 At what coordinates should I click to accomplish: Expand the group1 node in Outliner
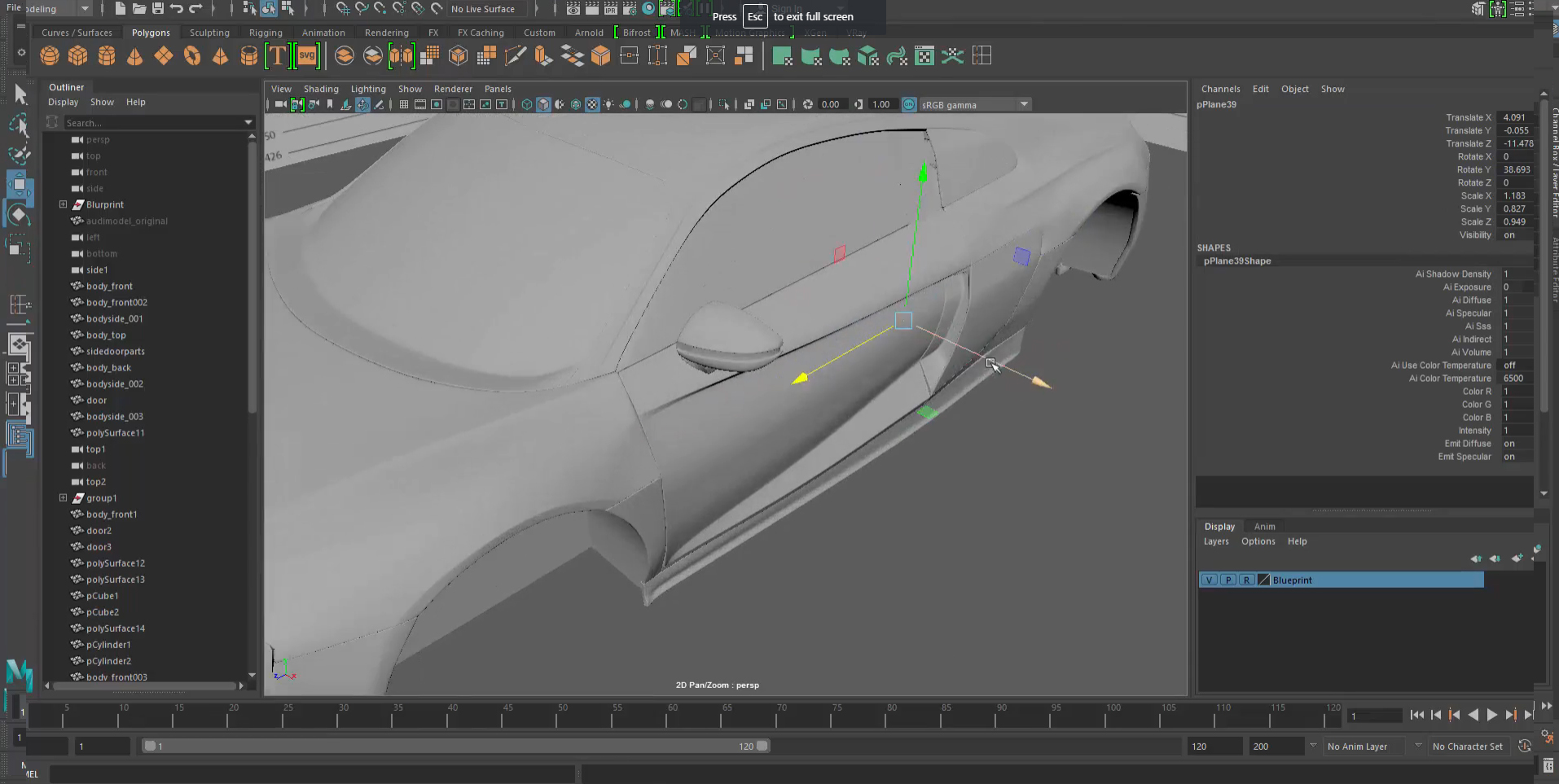coord(63,497)
